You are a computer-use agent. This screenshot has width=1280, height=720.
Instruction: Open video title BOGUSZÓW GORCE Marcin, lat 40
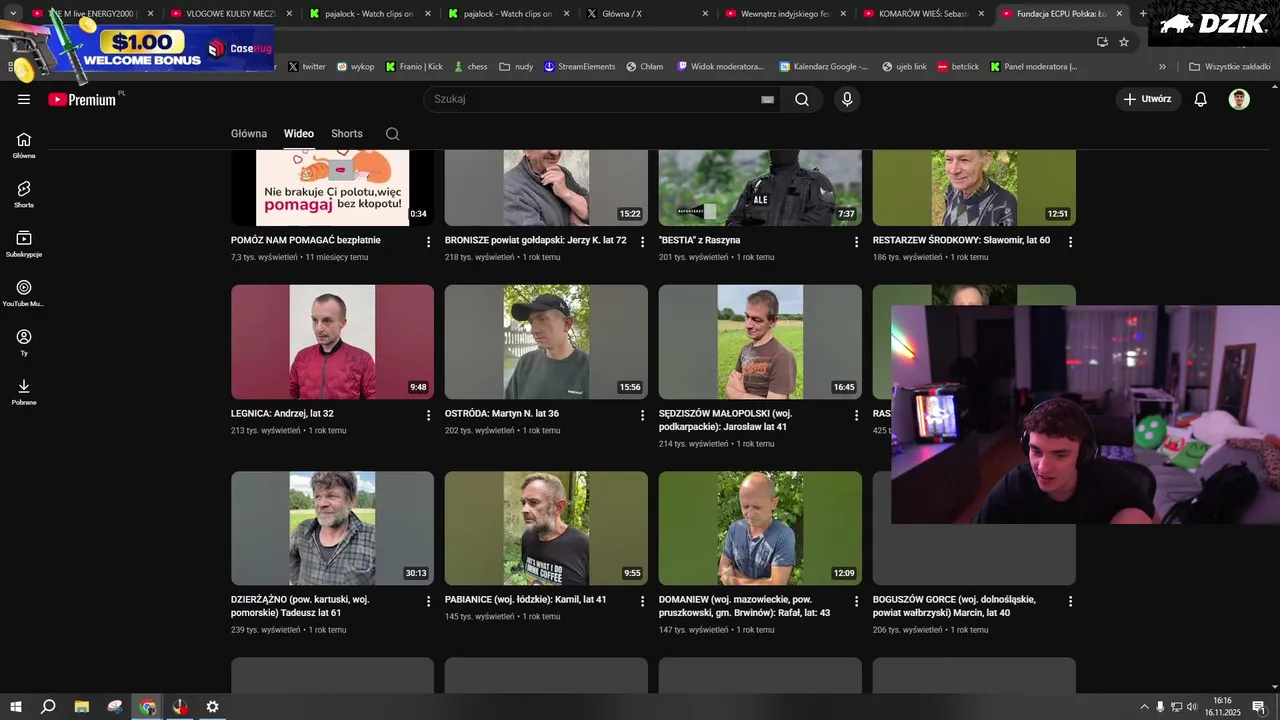pyautogui.click(x=954, y=606)
